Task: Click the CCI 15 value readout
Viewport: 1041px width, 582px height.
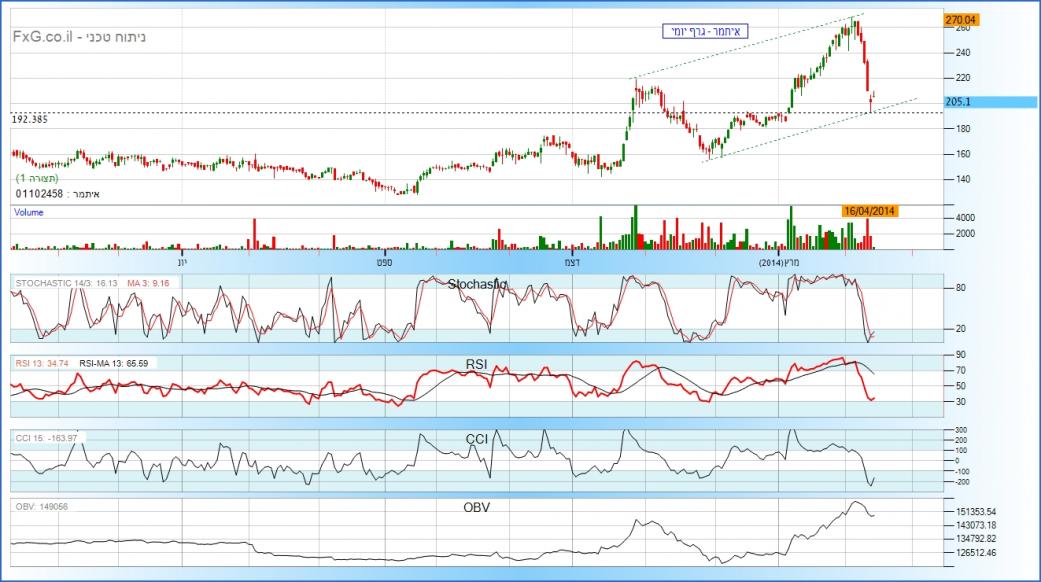Action: (46, 437)
